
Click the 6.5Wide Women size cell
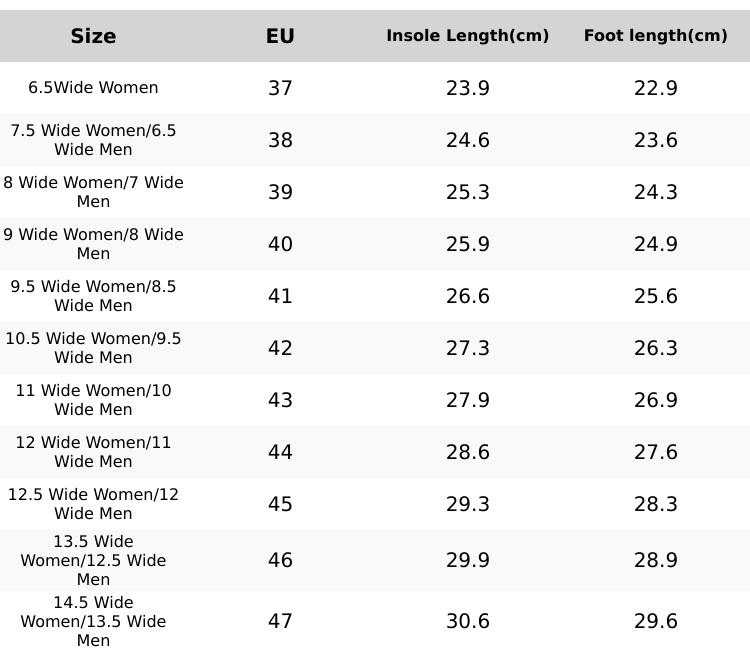(93, 88)
